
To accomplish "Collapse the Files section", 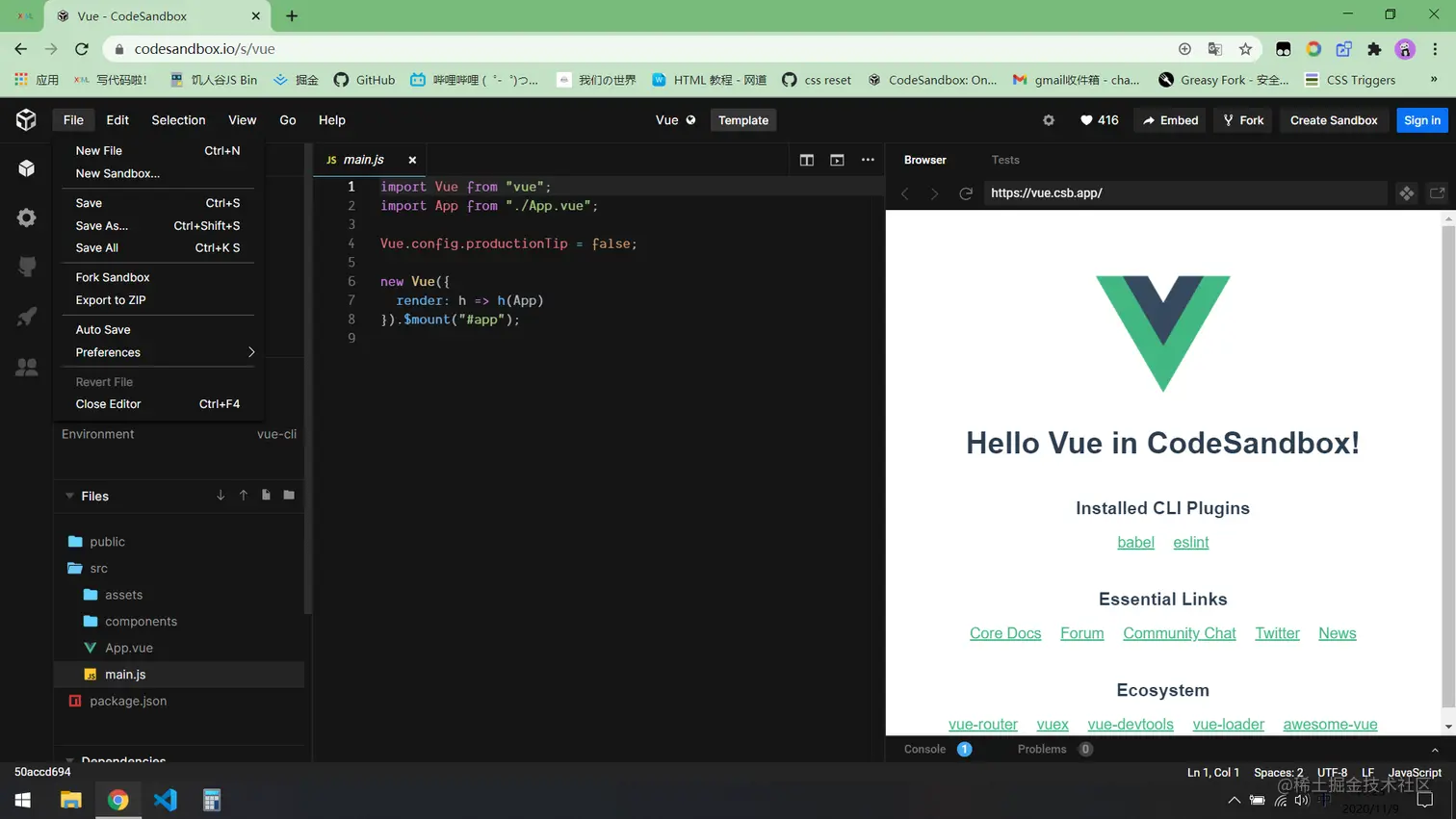I will tap(69, 496).
